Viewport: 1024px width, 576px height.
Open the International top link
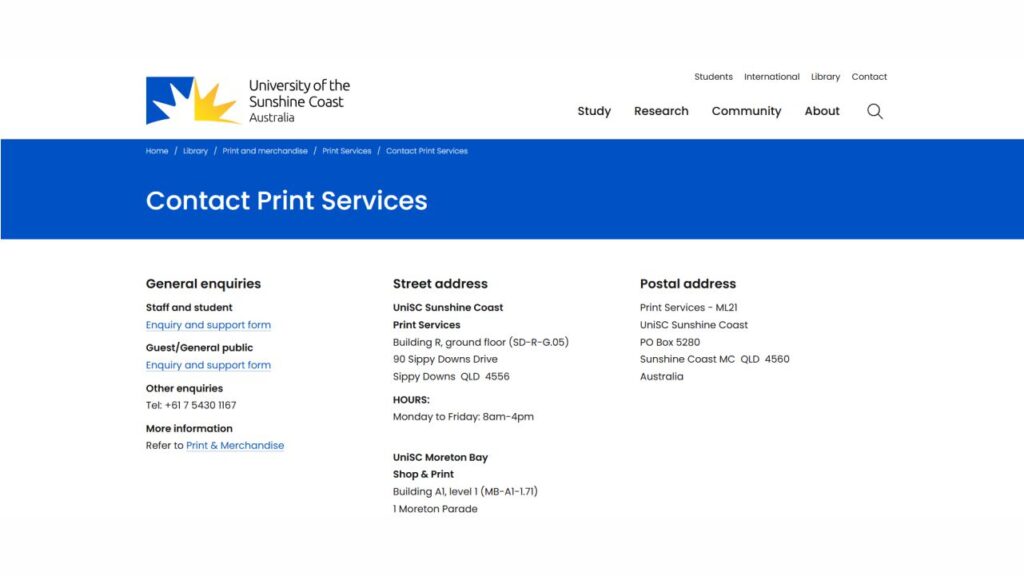click(771, 76)
